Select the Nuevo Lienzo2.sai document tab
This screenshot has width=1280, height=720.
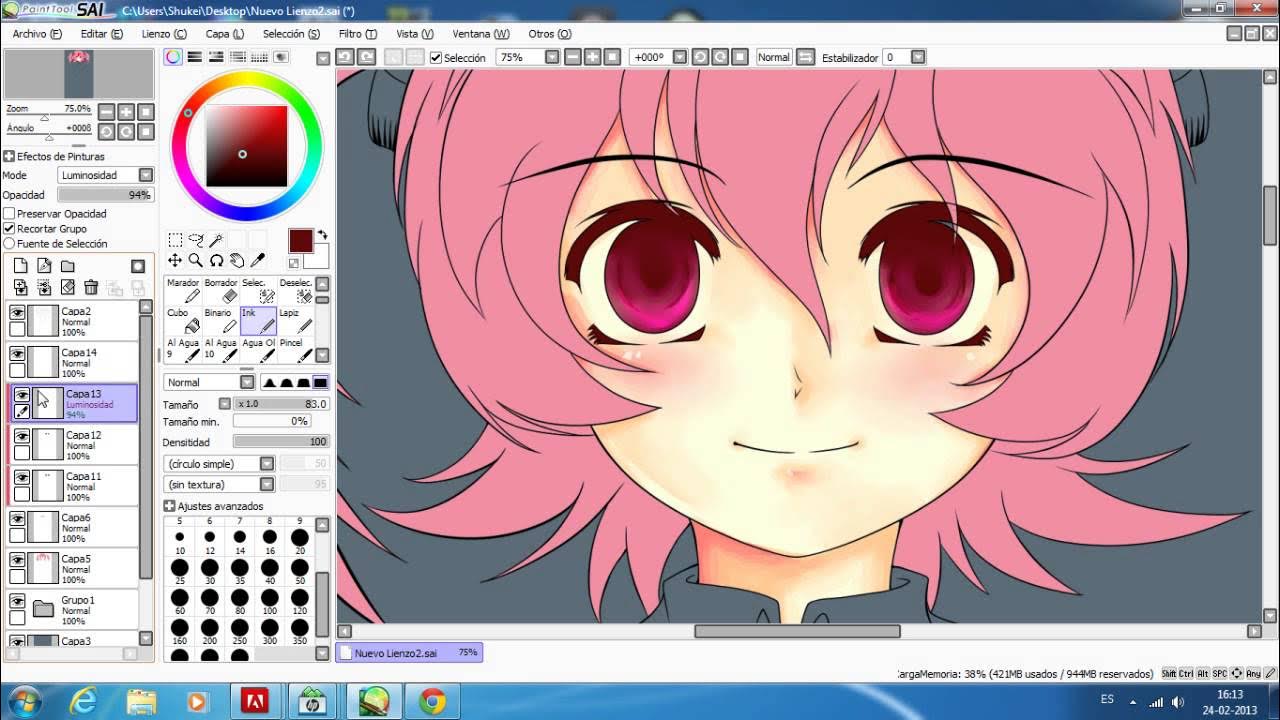tap(409, 652)
